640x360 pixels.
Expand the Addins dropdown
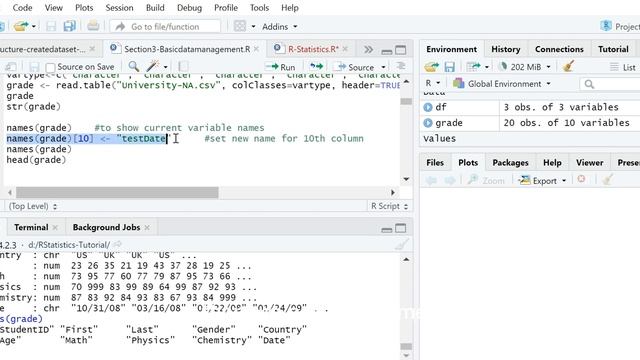click(x=280, y=27)
